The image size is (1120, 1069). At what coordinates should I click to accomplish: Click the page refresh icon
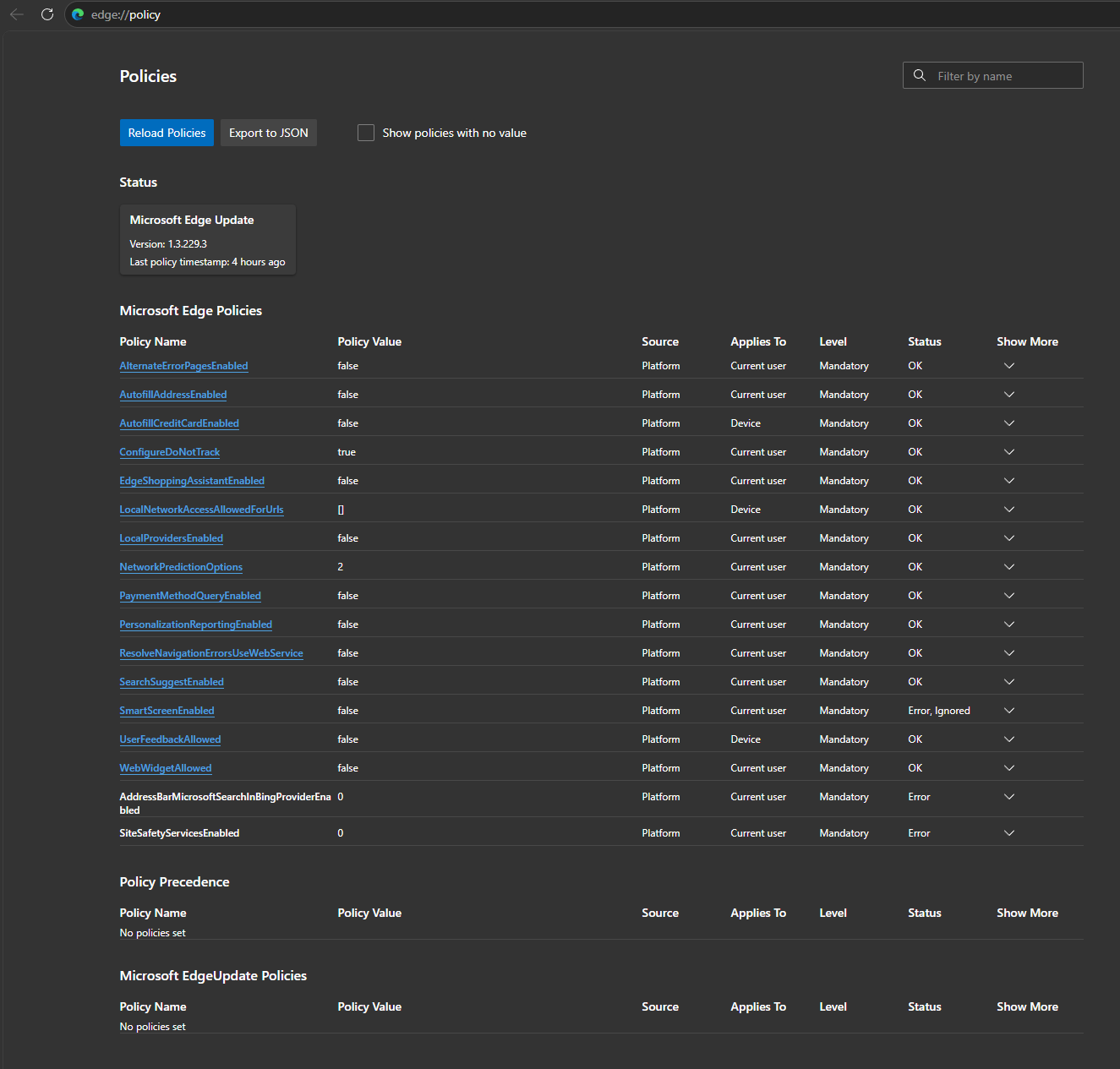click(47, 14)
